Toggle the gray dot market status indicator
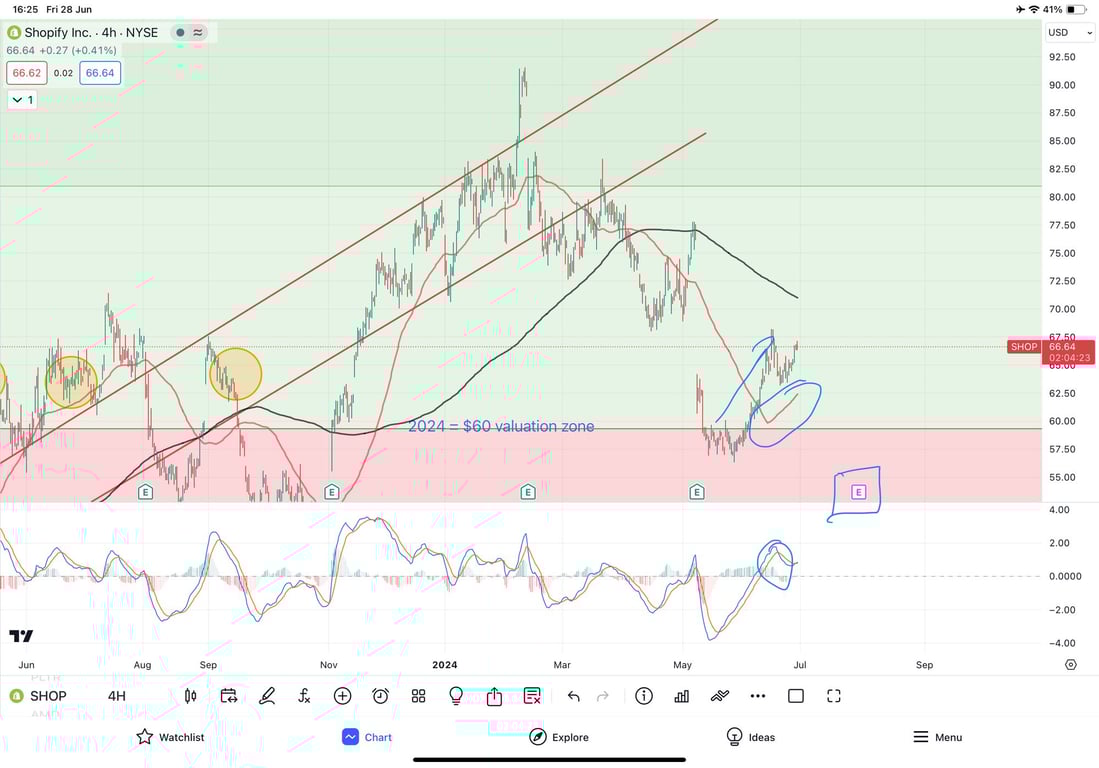 [180, 32]
